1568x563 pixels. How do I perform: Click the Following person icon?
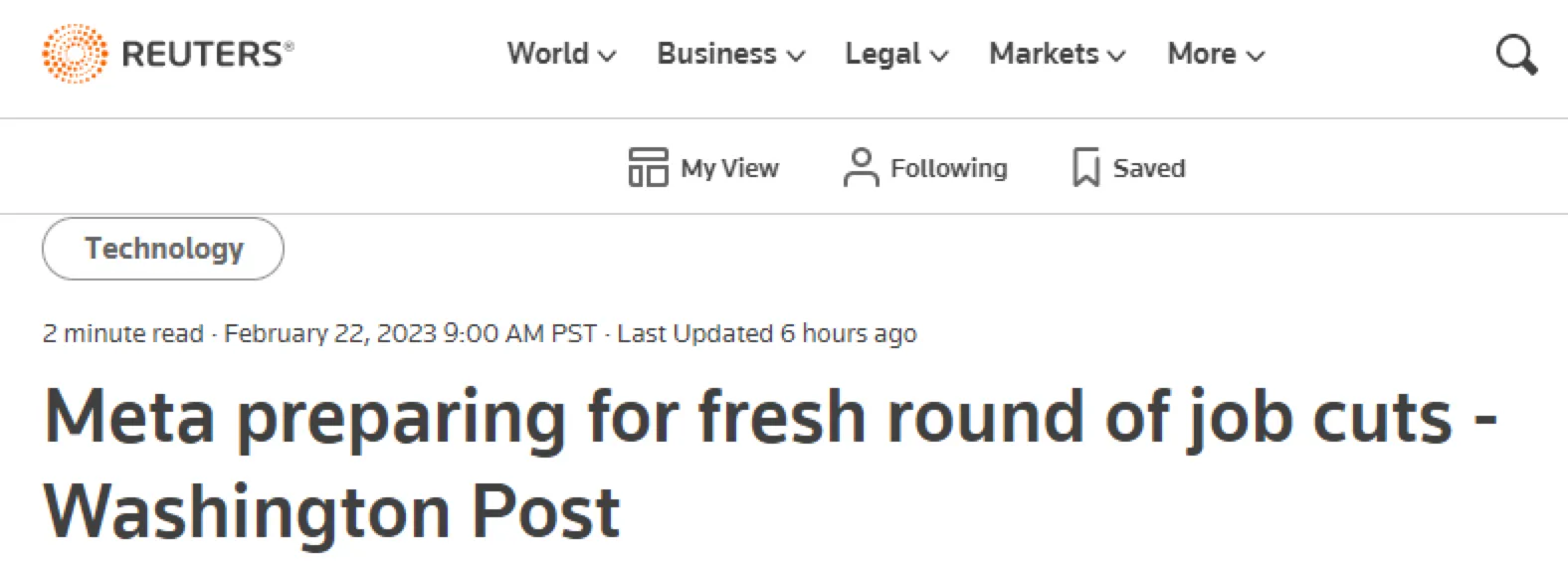click(861, 167)
